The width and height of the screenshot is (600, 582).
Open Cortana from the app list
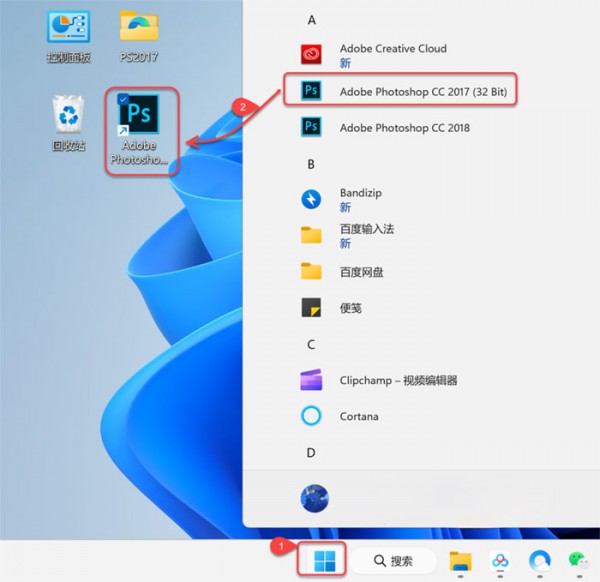(x=359, y=416)
